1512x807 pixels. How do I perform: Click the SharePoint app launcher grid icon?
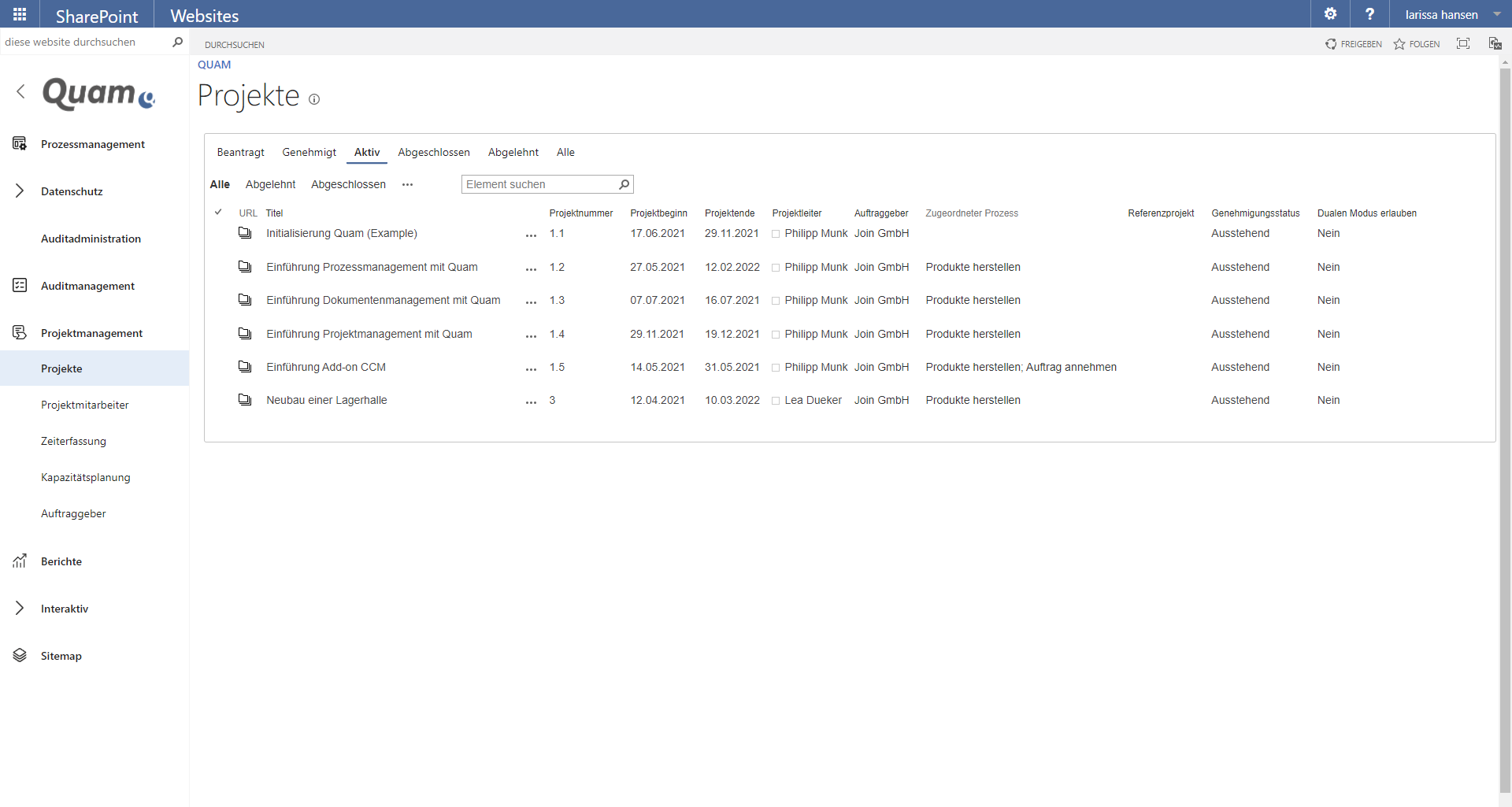[19, 13]
